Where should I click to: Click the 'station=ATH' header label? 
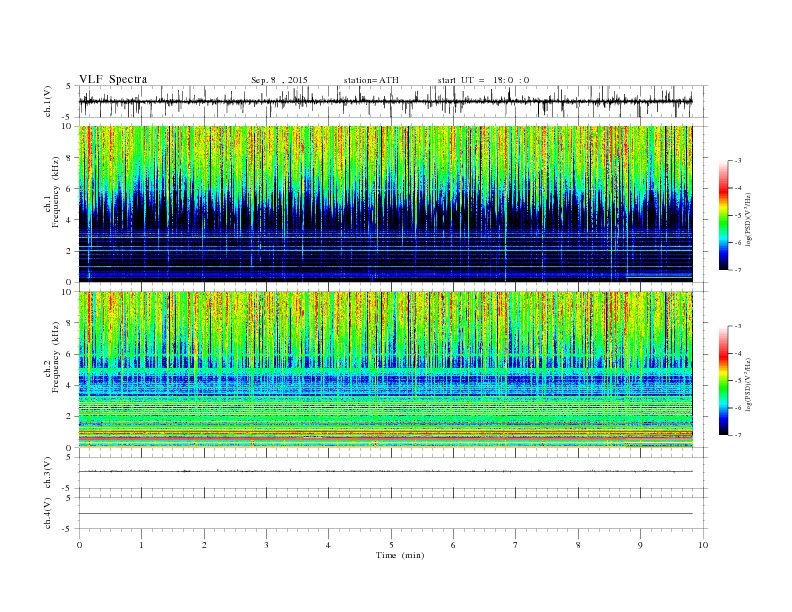click(x=371, y=80)
